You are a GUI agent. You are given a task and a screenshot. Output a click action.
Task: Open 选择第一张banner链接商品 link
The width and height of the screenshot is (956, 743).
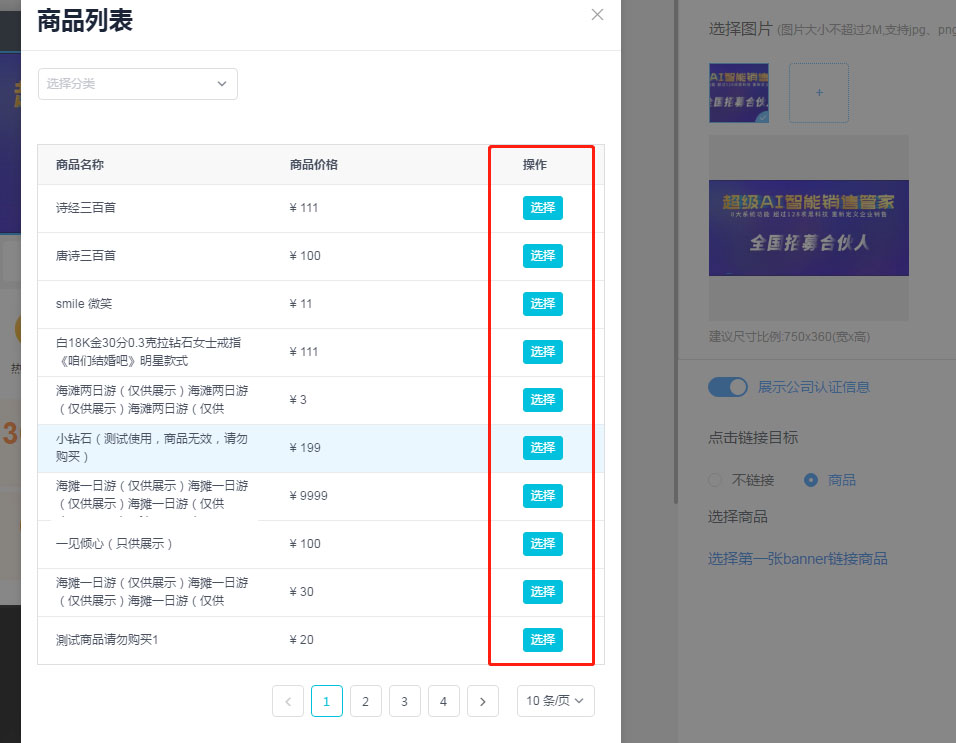(x=798, y=559)
